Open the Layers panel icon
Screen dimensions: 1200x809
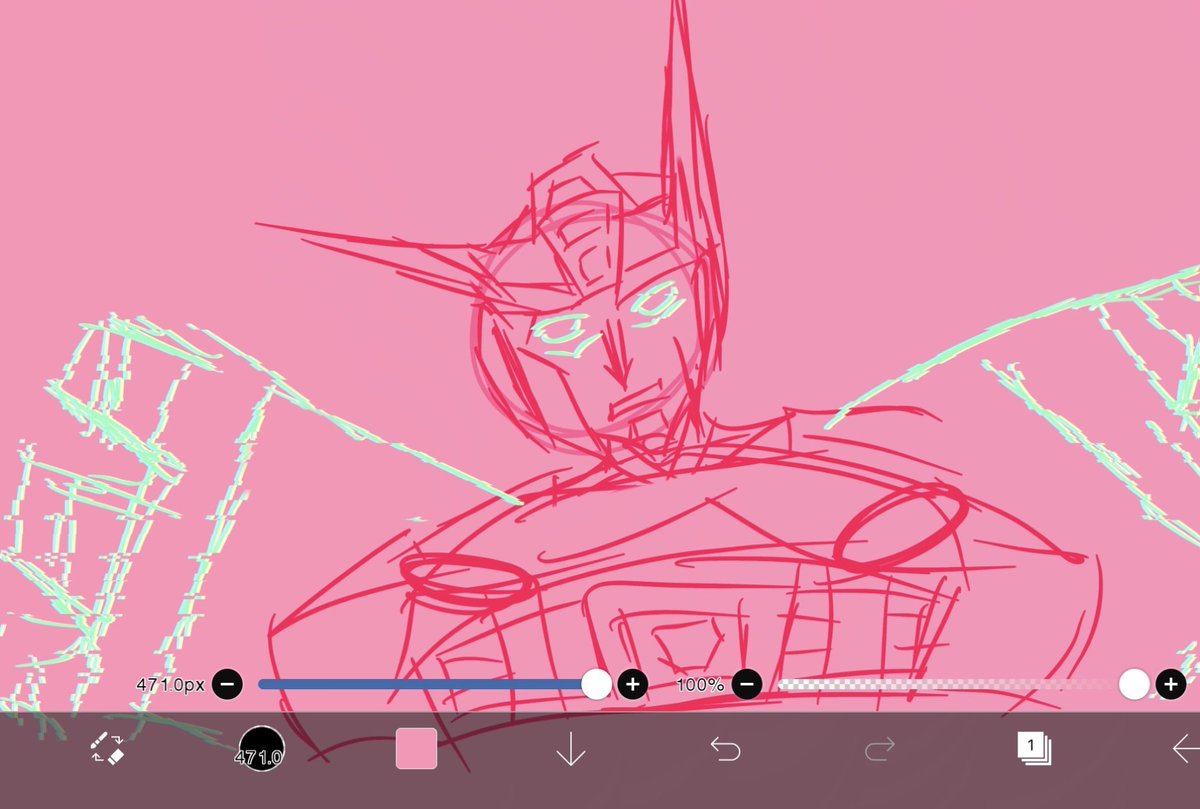[x=1033, y=748]
